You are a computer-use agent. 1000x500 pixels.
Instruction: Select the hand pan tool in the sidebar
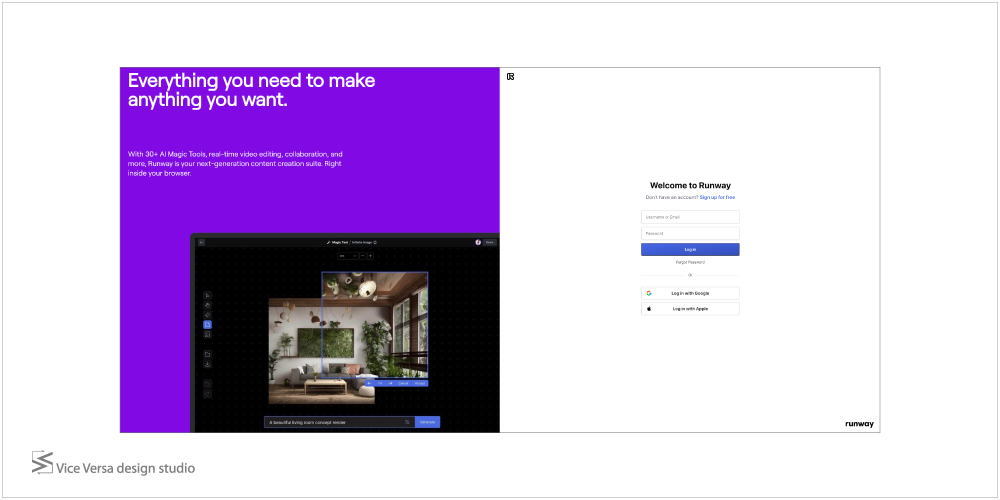coord(207,305)
